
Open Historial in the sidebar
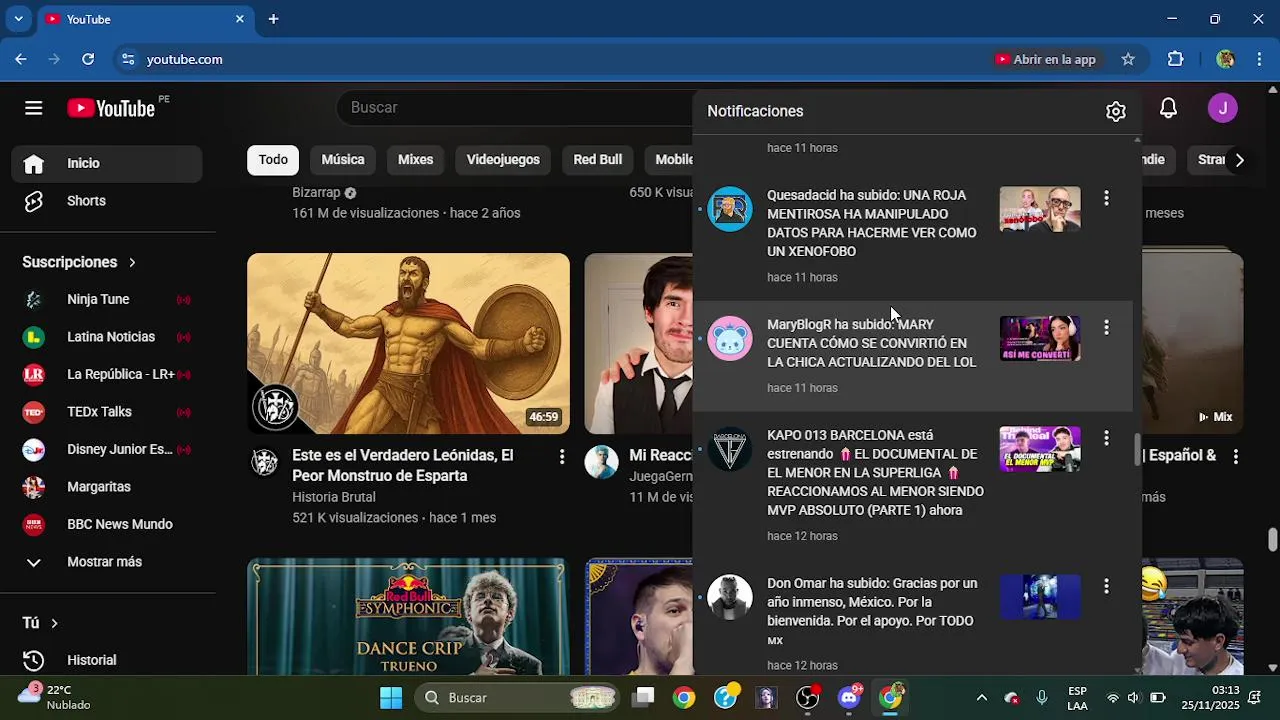[108, 660]
